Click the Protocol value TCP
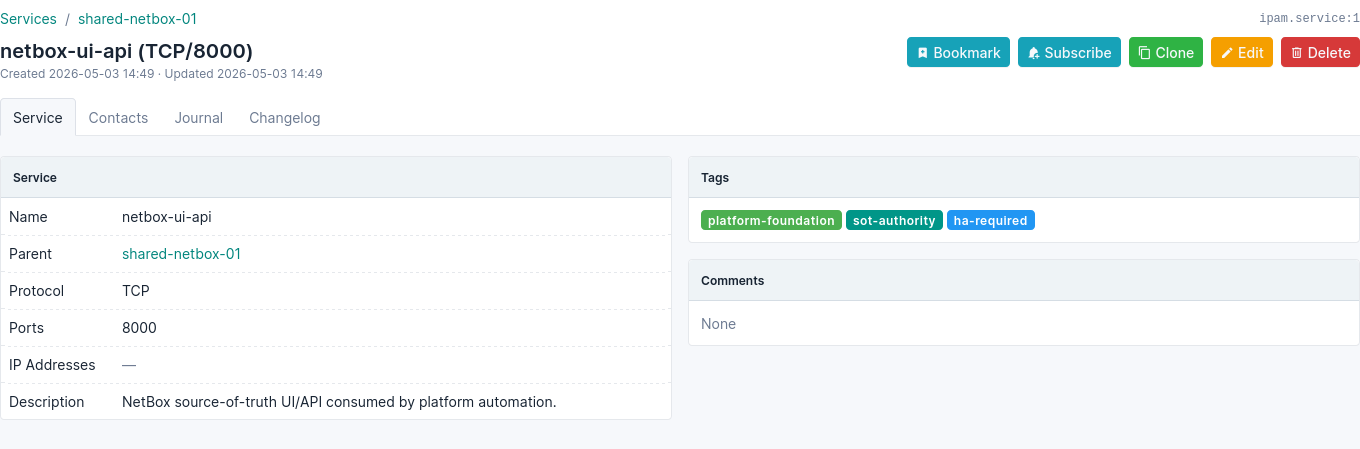 coord(135,291)
